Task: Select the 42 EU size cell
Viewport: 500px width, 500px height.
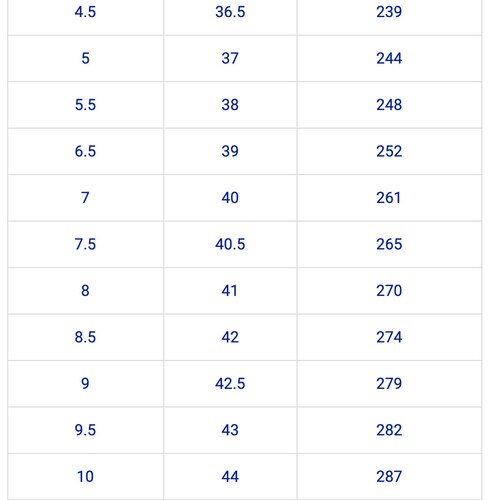Action: [230, 337]
